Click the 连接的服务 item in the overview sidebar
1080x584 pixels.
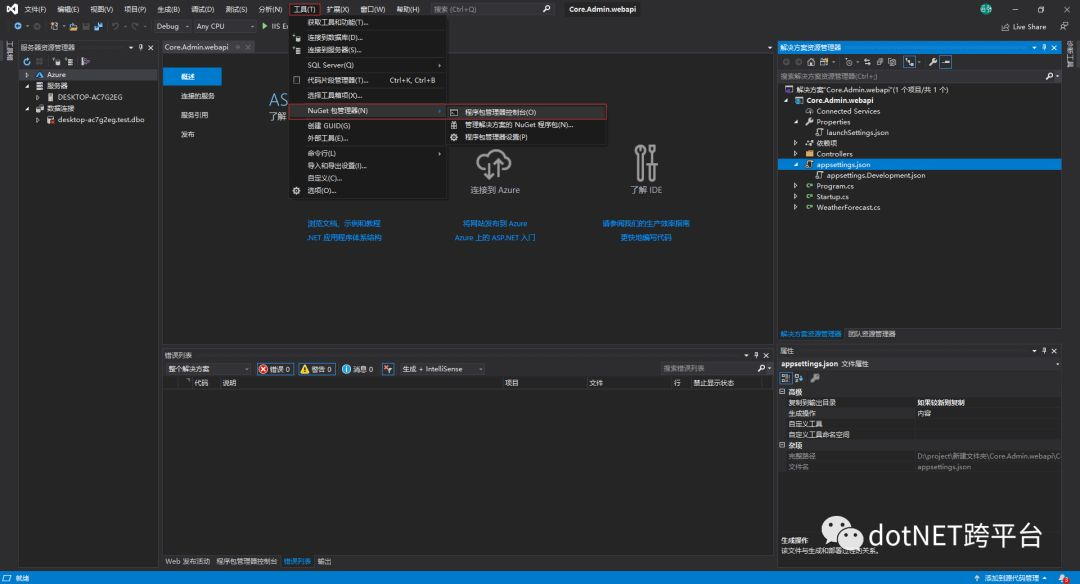click(x=198, y=96)
